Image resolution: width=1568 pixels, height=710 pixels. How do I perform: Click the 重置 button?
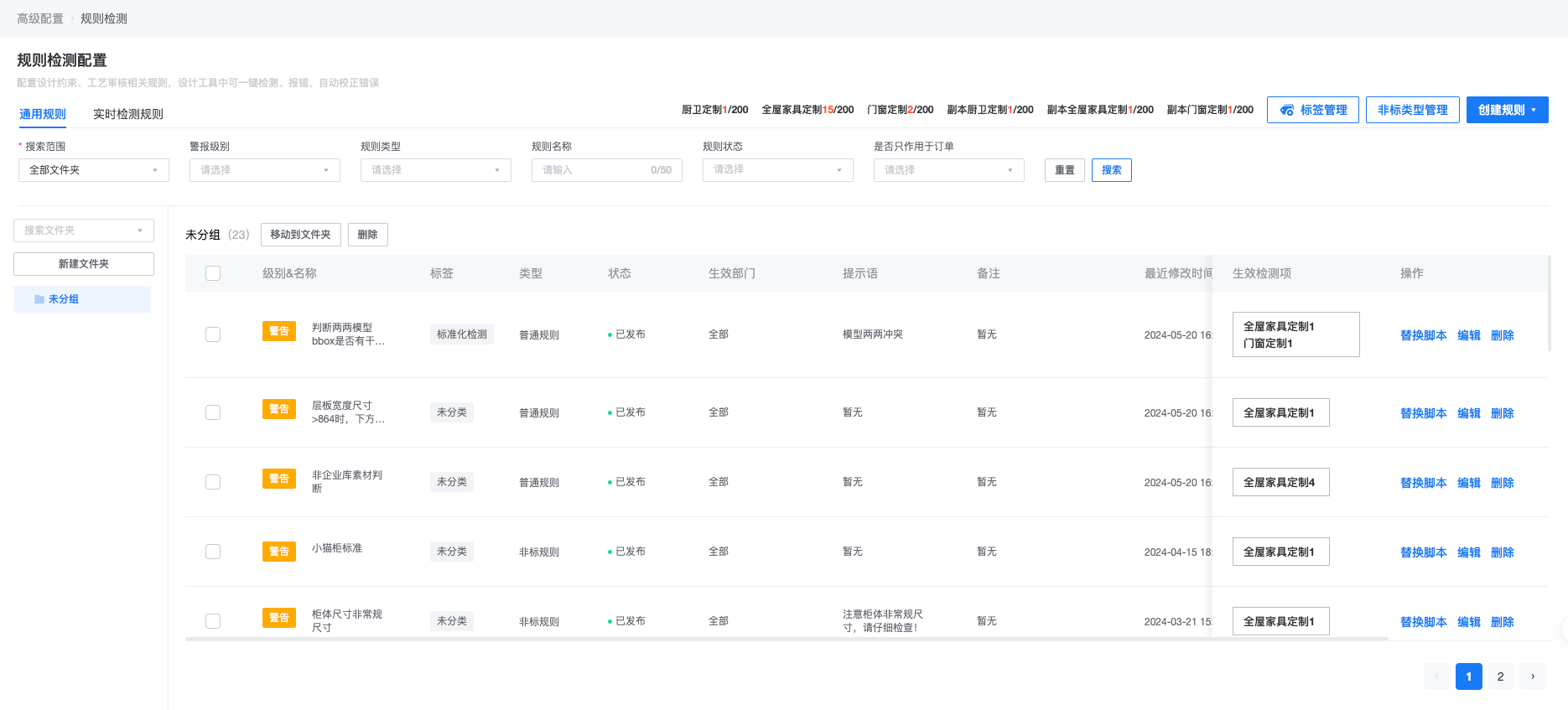click(x=1065, y=170)
